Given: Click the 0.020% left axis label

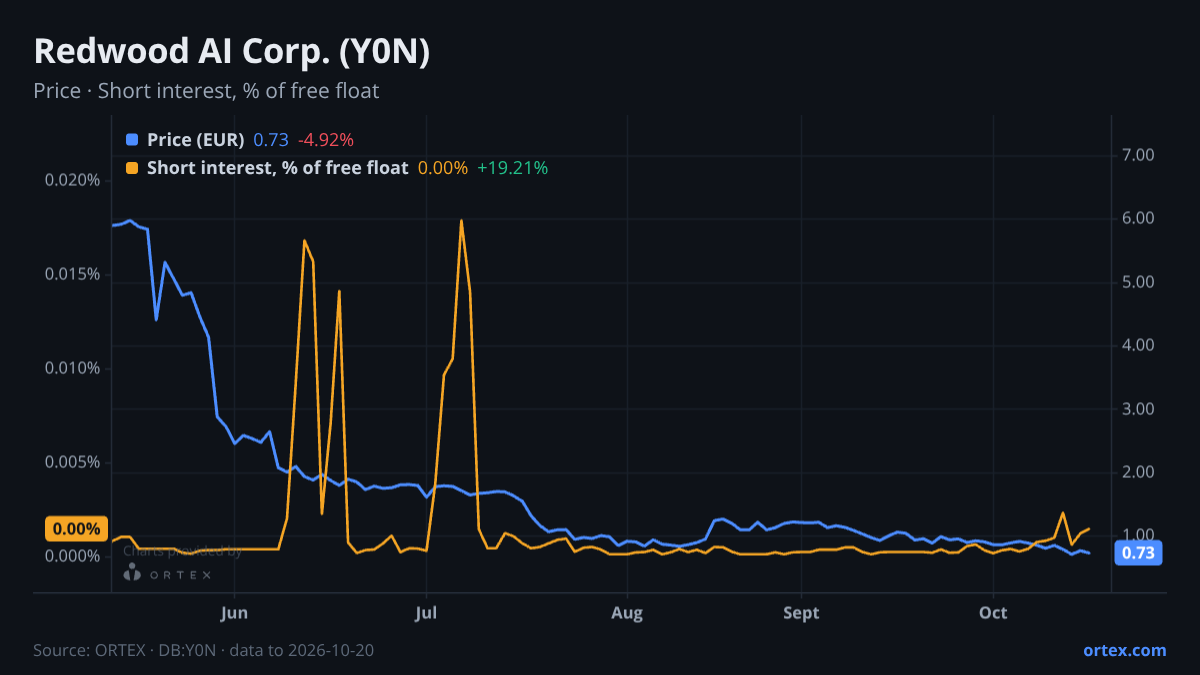Looking at the screenshot, I should click(x=73, y=180).
